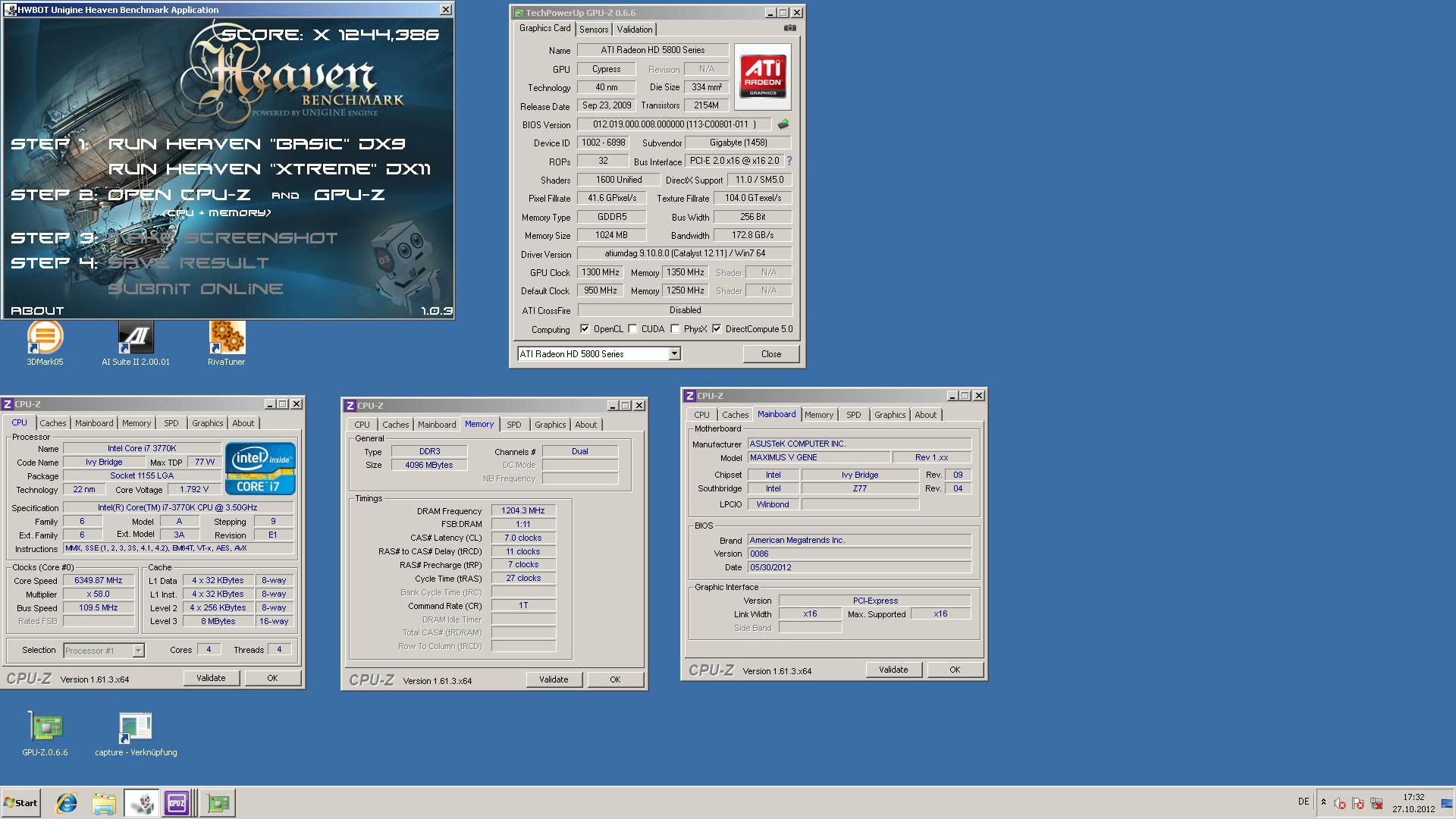Click the Close button in GPU-Z
The image size is (1456, 819).
click(x=771, y=354)
